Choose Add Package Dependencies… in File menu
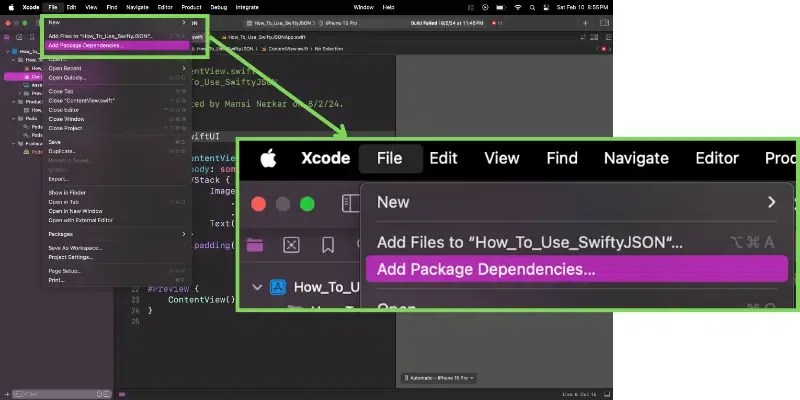Image resolution: width=800 pixels, height=400 pixels. click(117, 45)
